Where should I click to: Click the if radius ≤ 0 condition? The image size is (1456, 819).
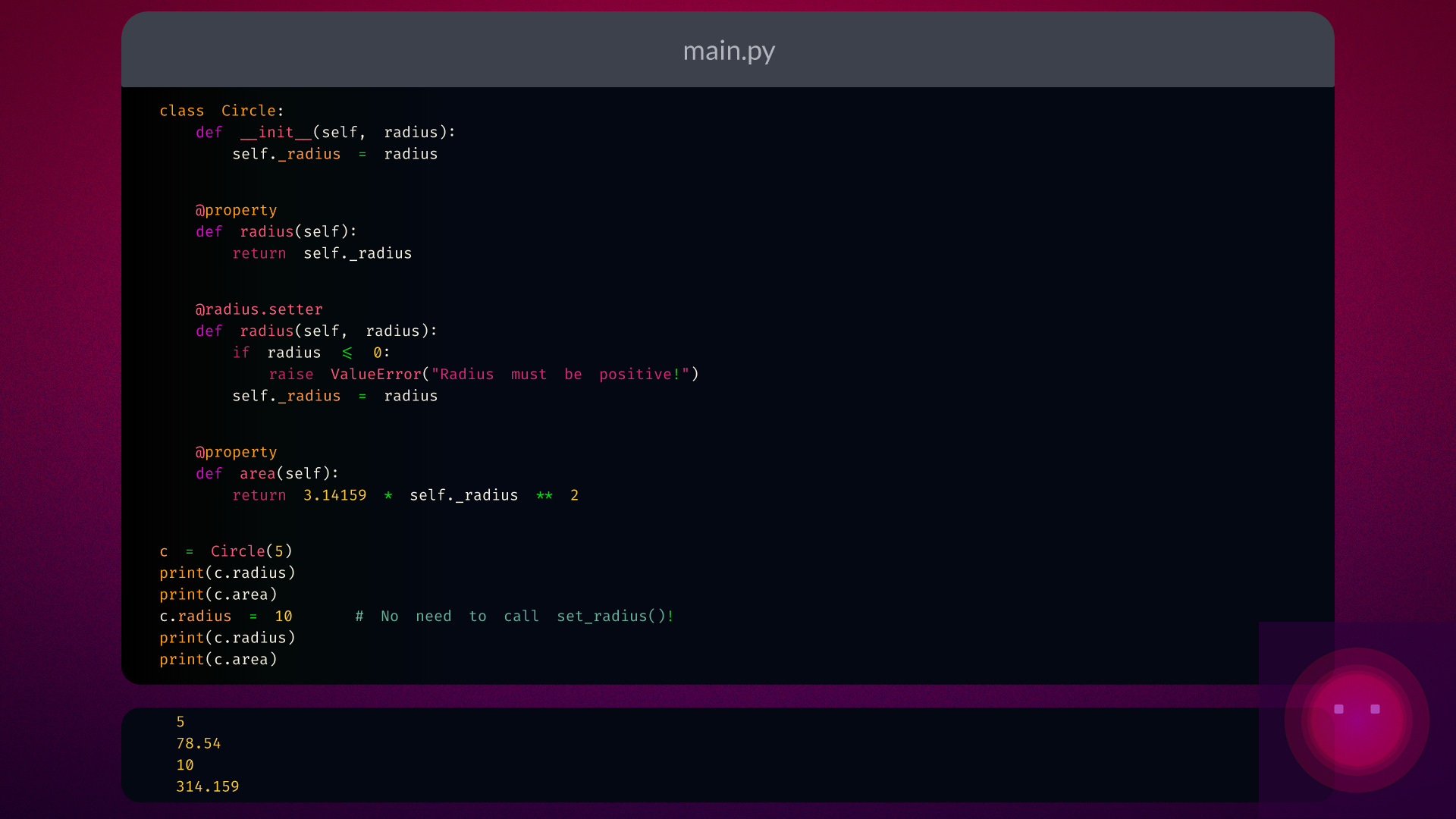(311, 353)
